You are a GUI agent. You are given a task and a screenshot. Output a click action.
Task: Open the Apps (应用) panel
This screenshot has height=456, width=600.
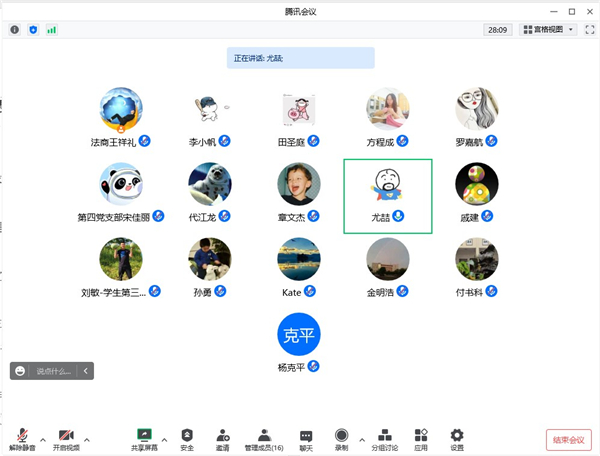[x=421, y=439]
